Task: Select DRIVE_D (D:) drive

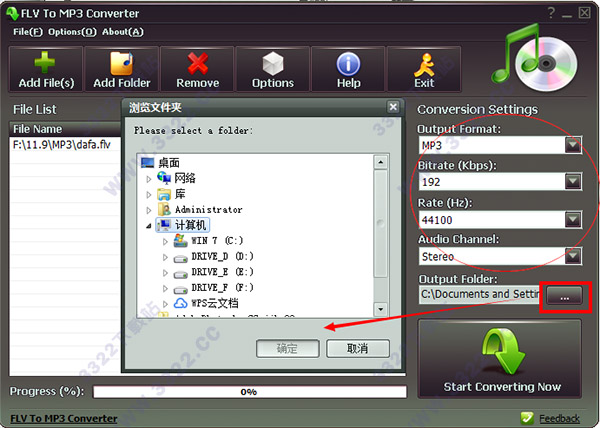Action: pyautogui.click(x=222, y=256)
